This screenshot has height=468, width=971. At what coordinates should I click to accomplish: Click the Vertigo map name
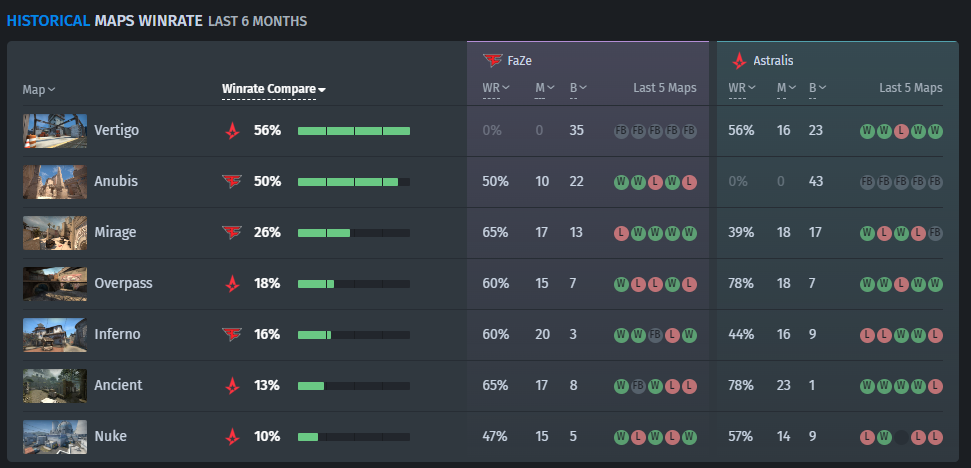coord(116,131)
